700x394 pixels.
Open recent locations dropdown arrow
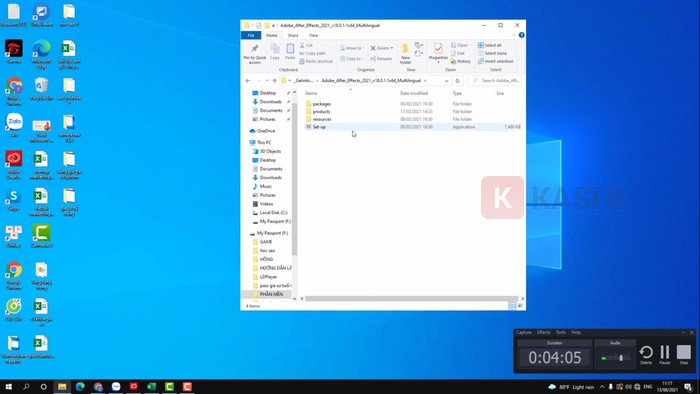point(267,81)
